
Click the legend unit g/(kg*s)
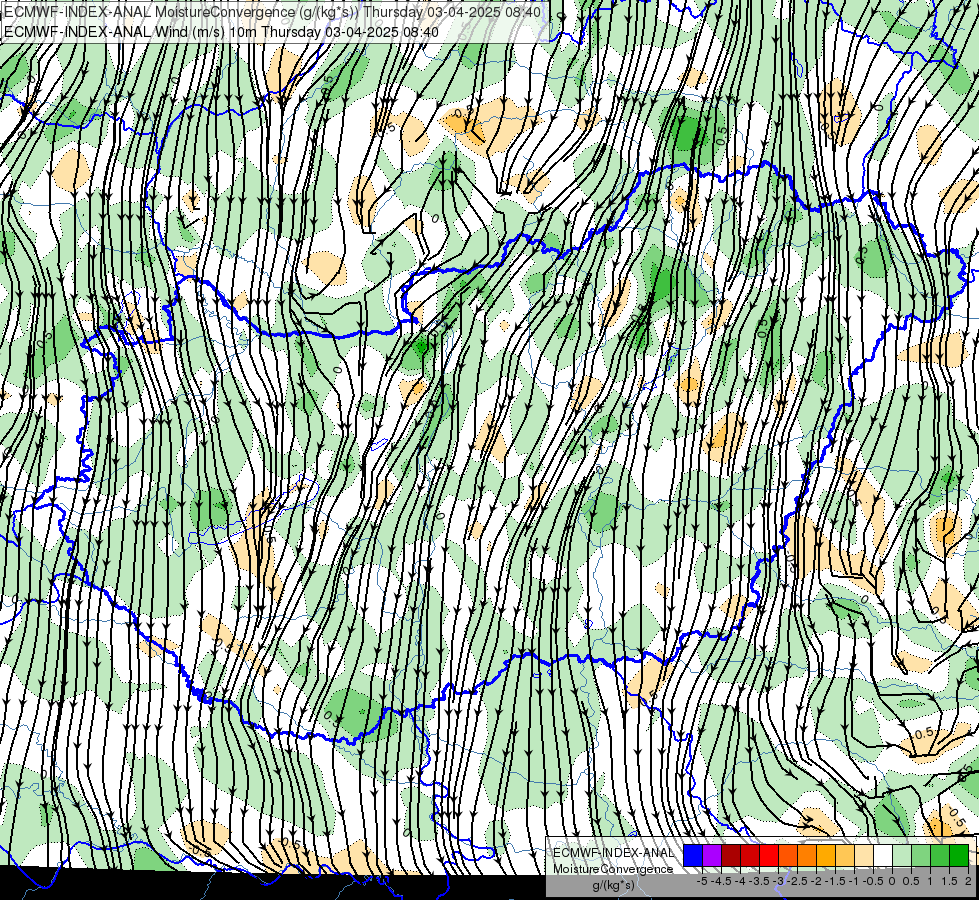[613, 886]
